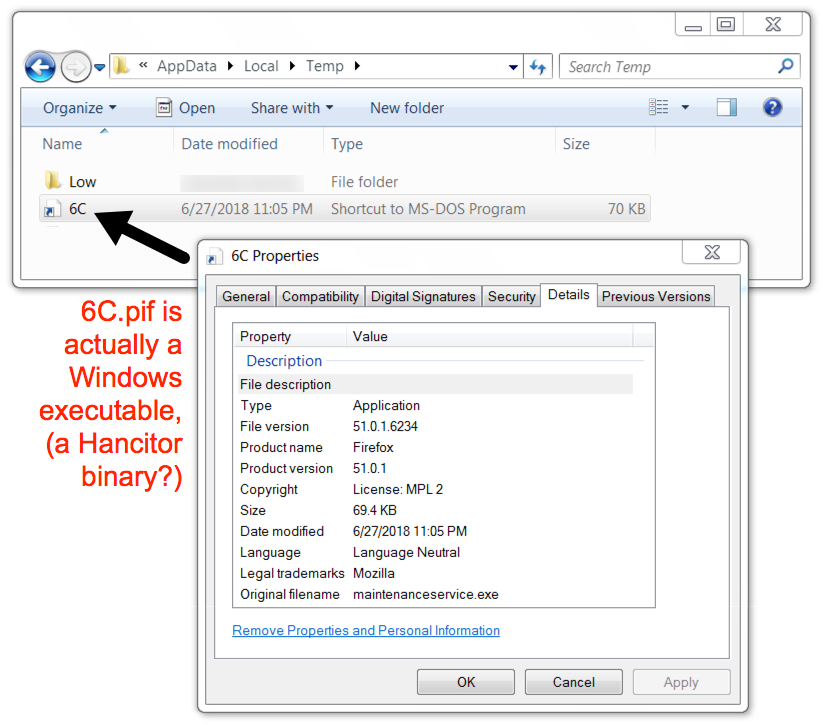Toggle the preview pane icon
The image size is (823, 725).
(x=727, y=107)
